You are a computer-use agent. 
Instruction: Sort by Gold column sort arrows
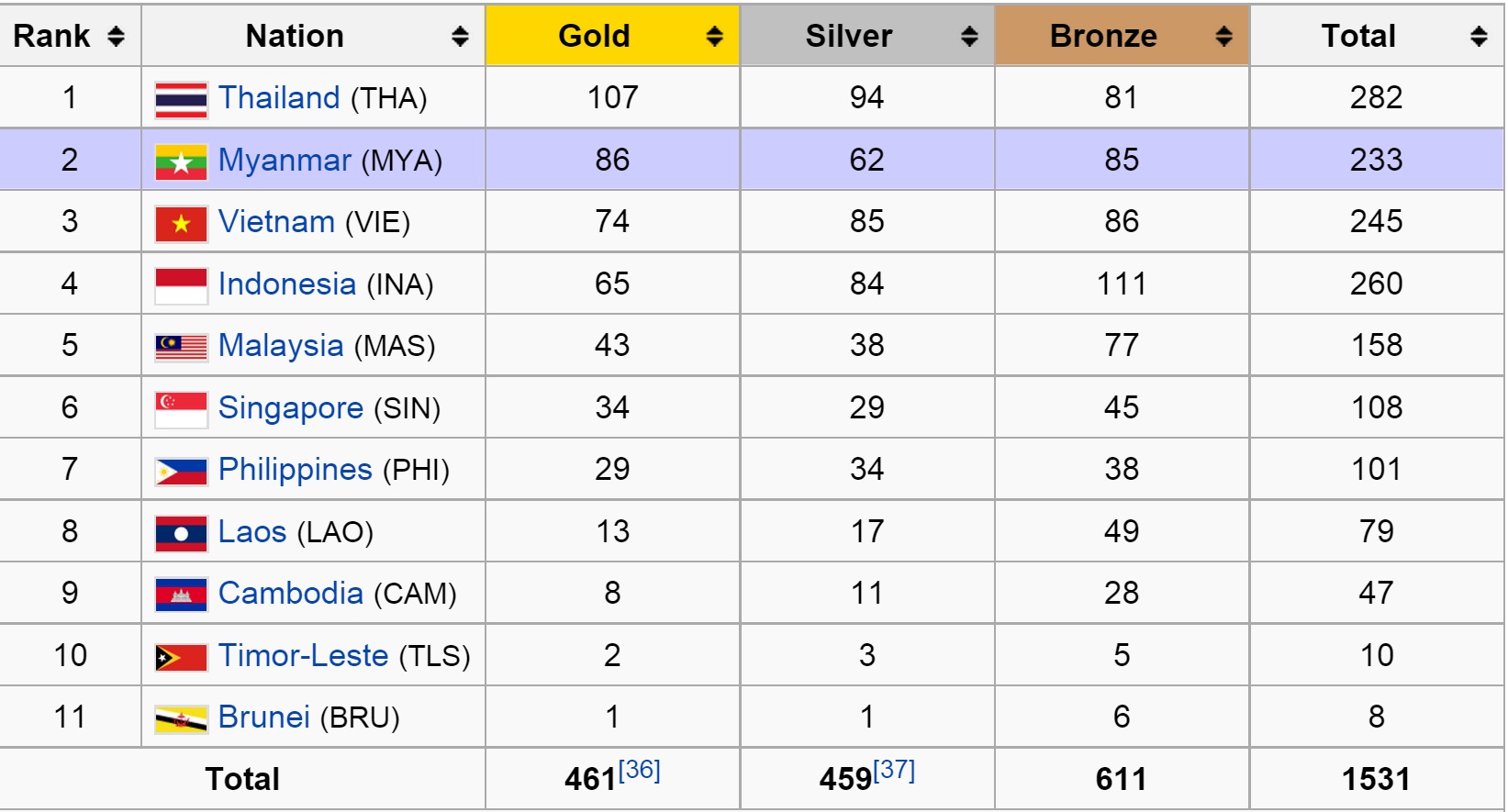(x=714, y=36)
